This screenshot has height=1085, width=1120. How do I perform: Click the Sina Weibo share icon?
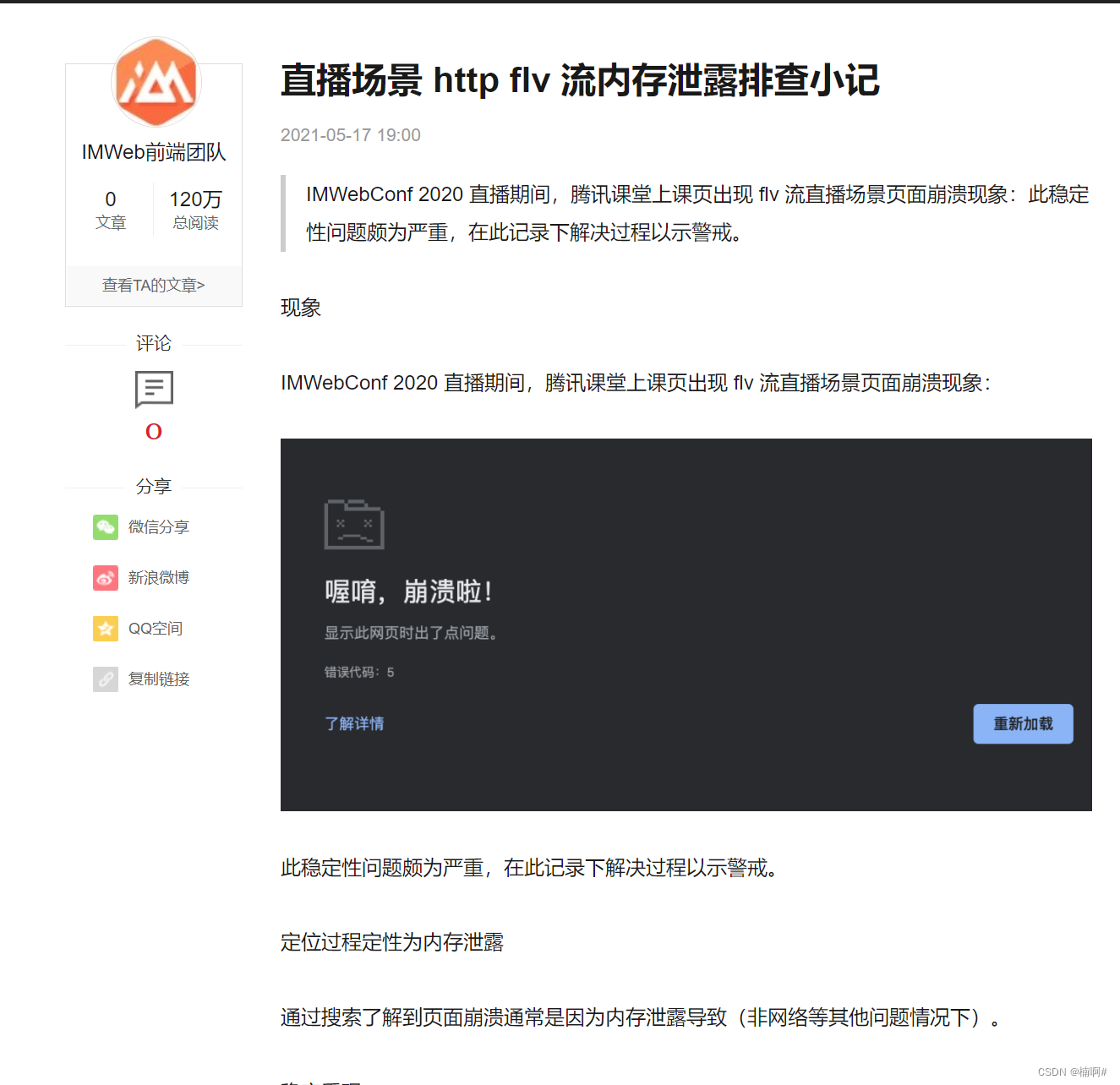(x=105, y=577)
